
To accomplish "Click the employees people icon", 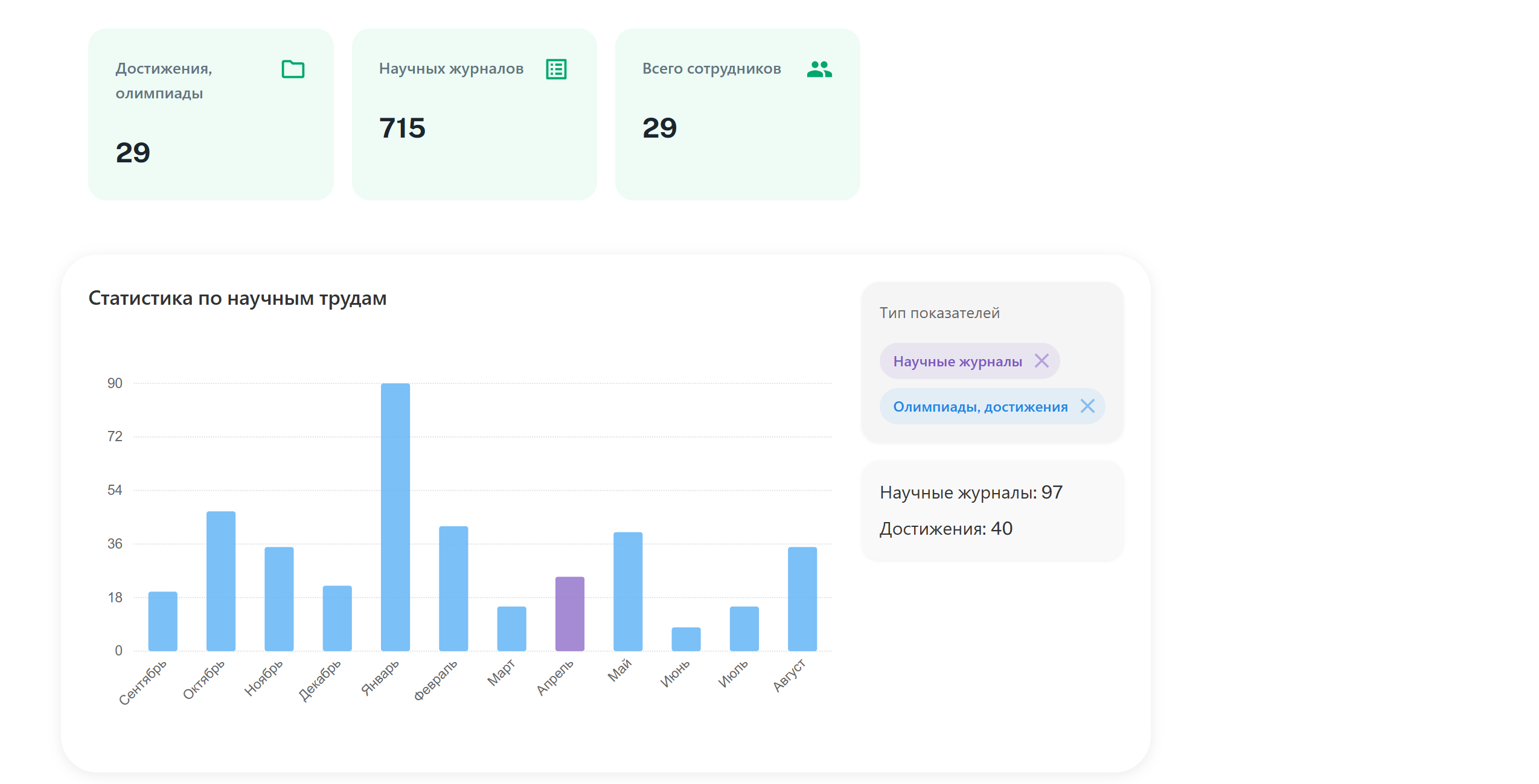I will [x=819, y=69].
